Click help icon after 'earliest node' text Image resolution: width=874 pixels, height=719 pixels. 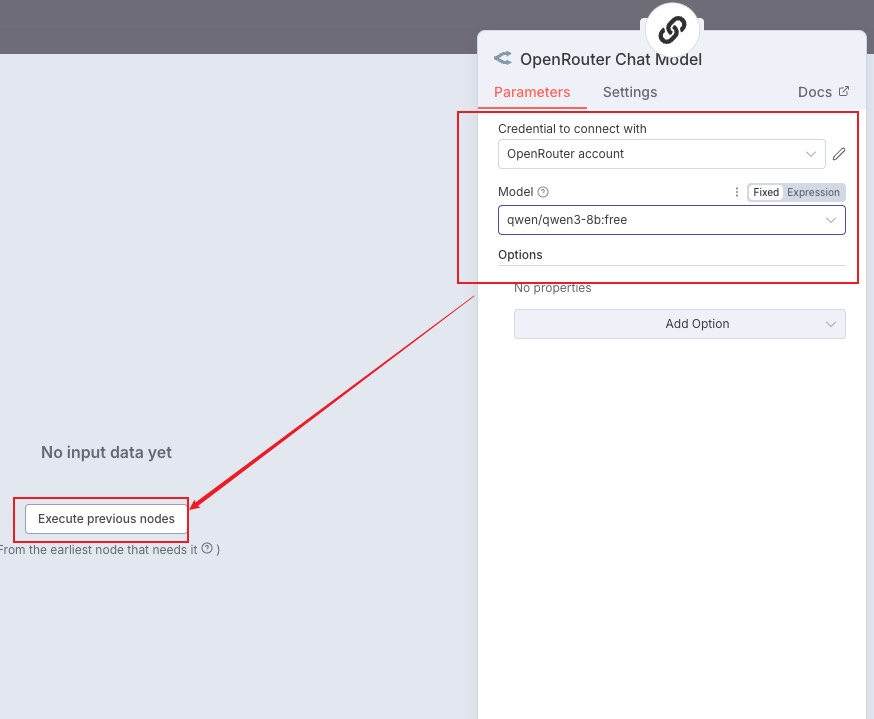tap(207, 548)
